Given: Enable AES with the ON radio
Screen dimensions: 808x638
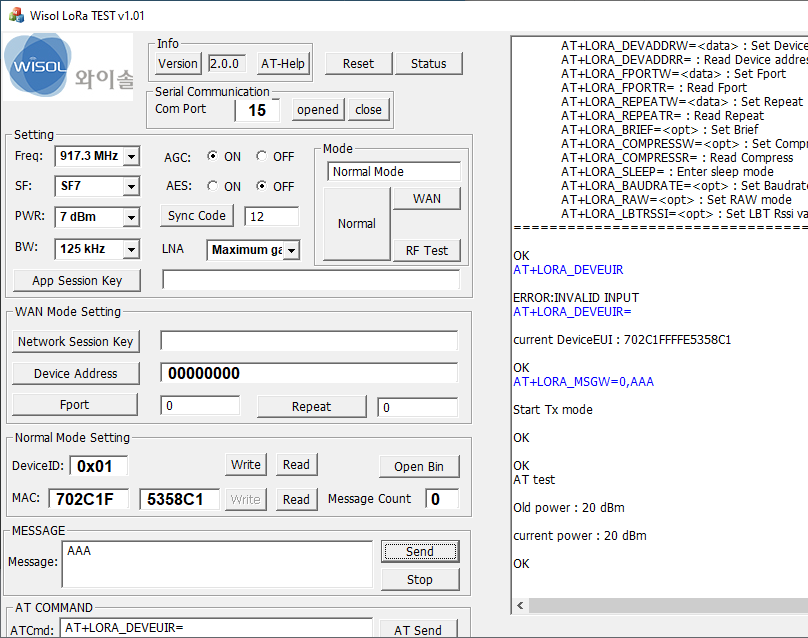Looking at the screenshot, I should point(212,186).
